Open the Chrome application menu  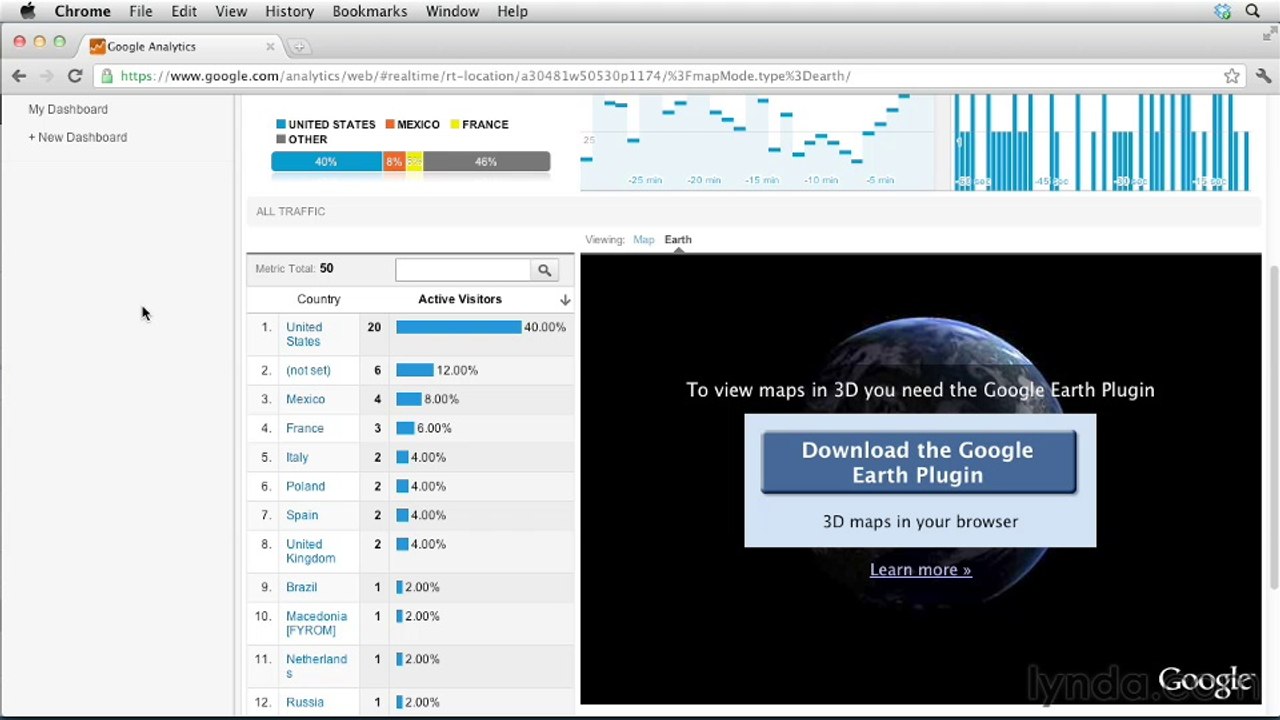coord(82,11)
